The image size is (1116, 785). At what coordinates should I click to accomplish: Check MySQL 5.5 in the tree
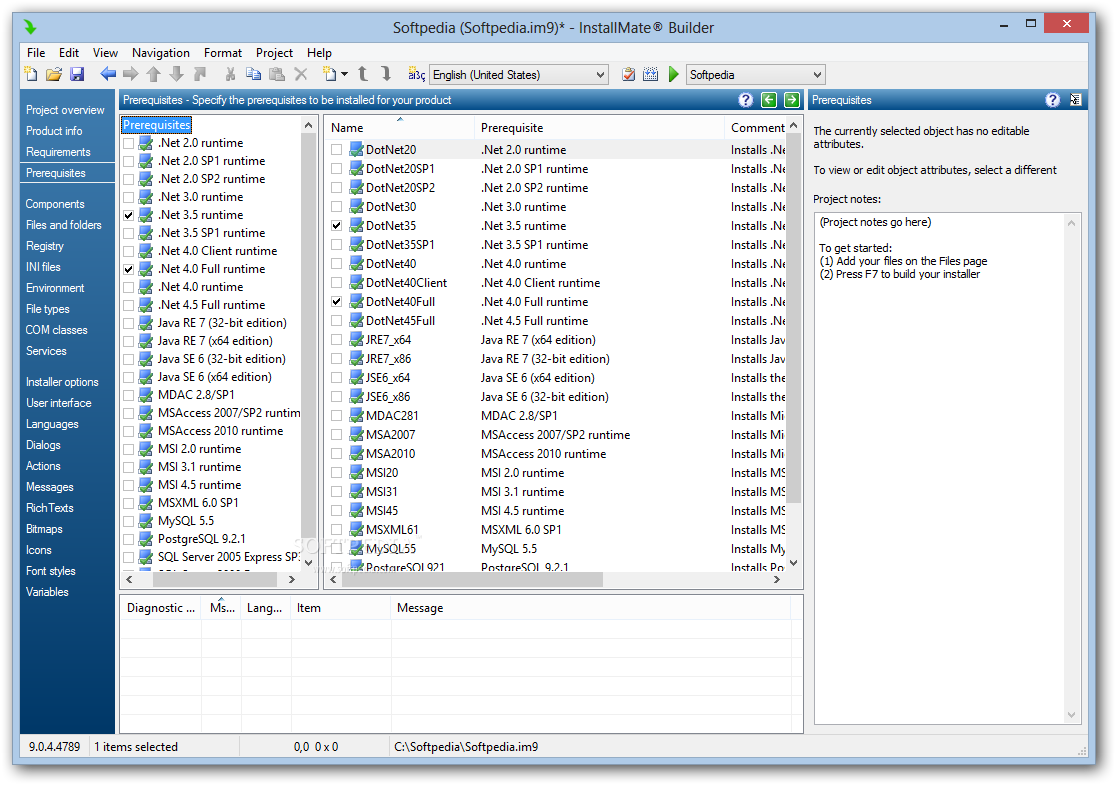click(x=129, y=521)
